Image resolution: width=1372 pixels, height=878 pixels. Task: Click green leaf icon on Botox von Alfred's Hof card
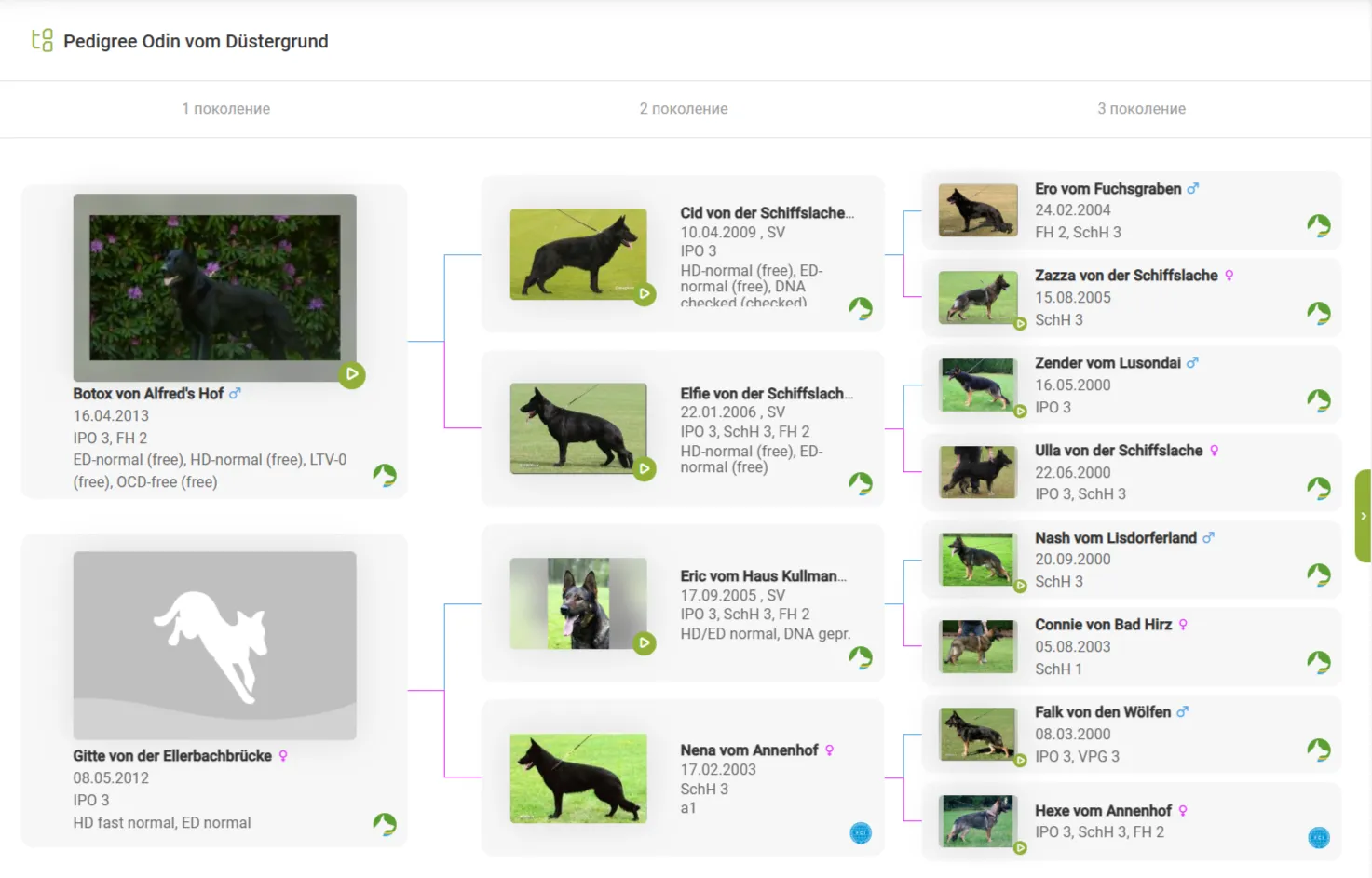[x=385, y=476]
